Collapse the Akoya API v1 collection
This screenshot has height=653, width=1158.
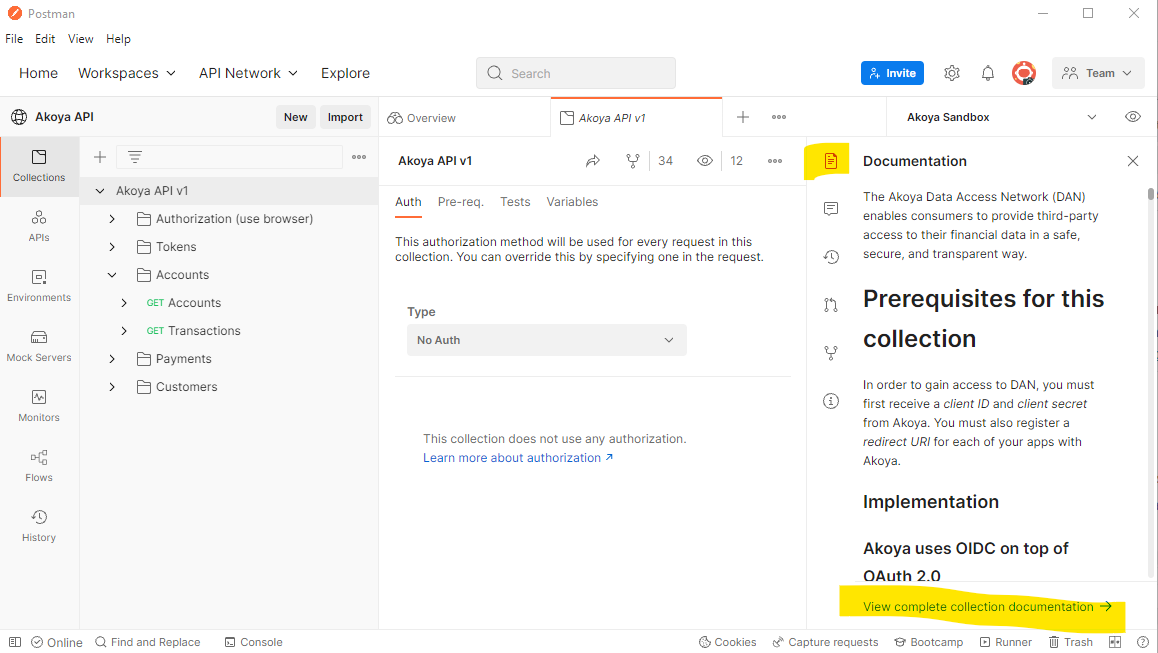click(x=100, y=191)
